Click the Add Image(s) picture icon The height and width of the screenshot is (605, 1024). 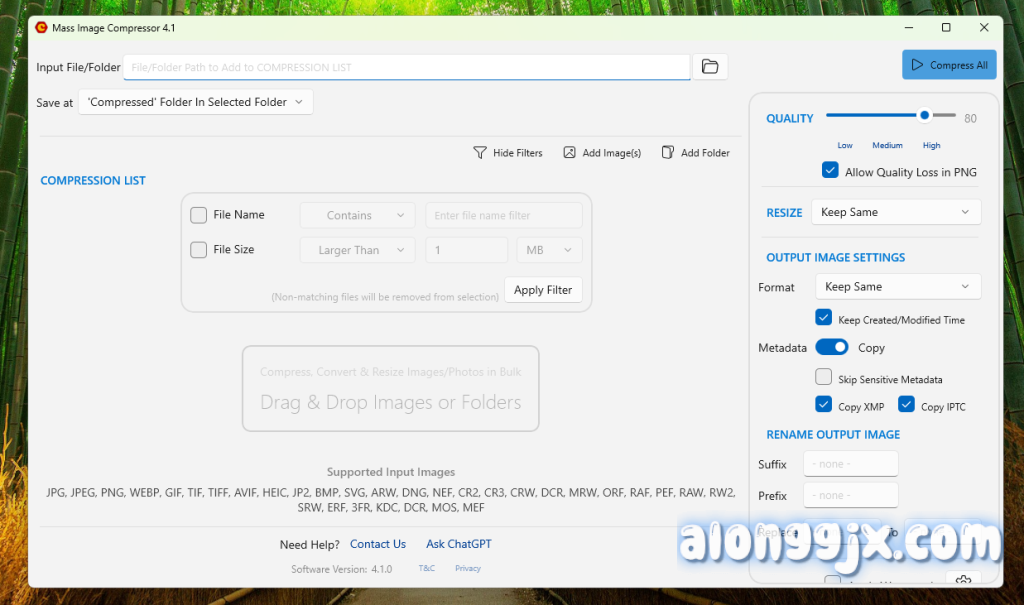point(569,153)
